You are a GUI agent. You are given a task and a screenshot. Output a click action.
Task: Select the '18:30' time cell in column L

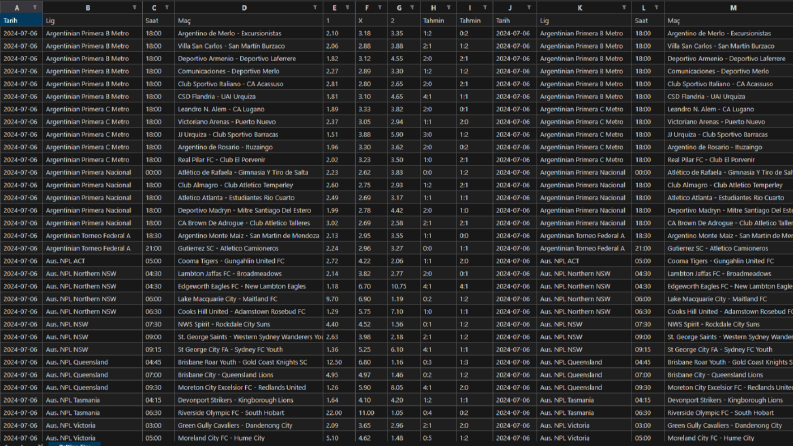[x=648, y=236]
